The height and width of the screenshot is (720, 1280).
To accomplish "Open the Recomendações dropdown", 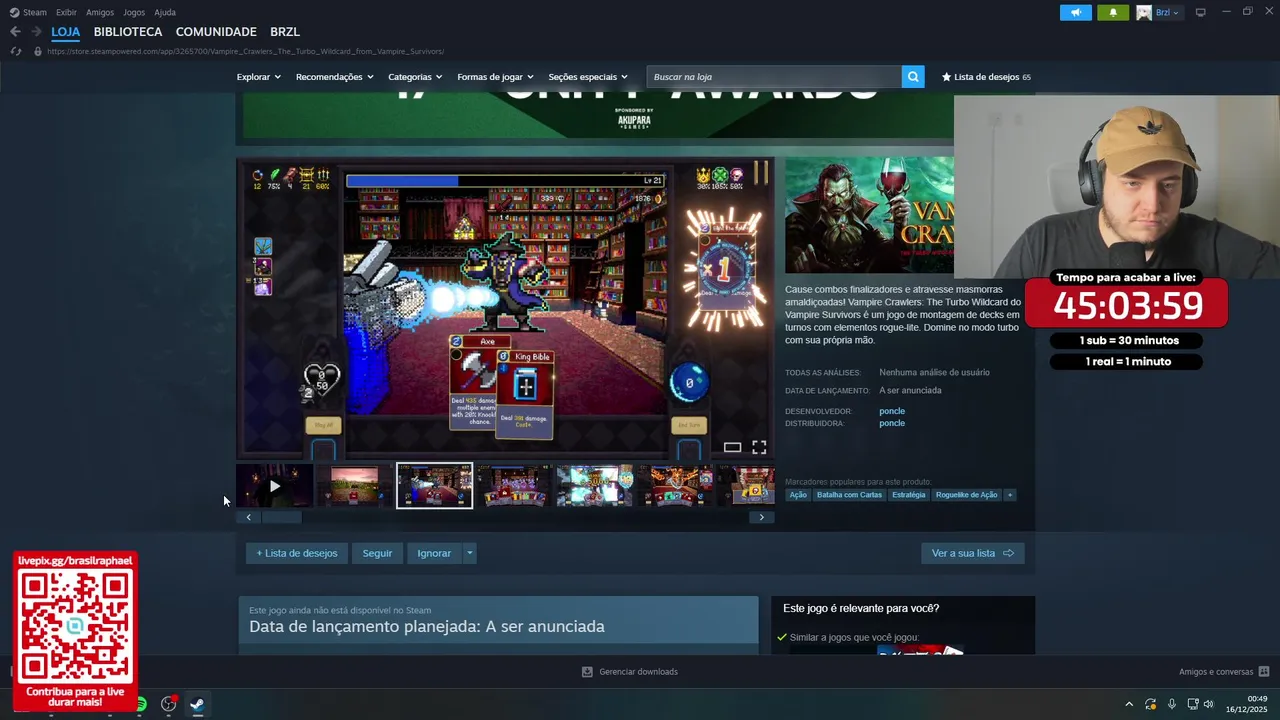I will point(334,77).
